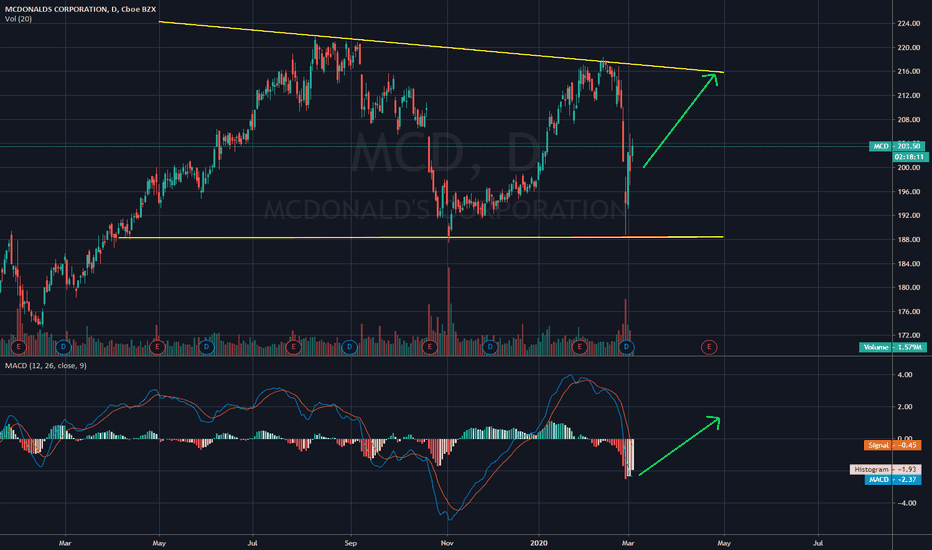Click the 208.00 price axis label
Screen dimensions: 932x550
click(x=908, y=120)
